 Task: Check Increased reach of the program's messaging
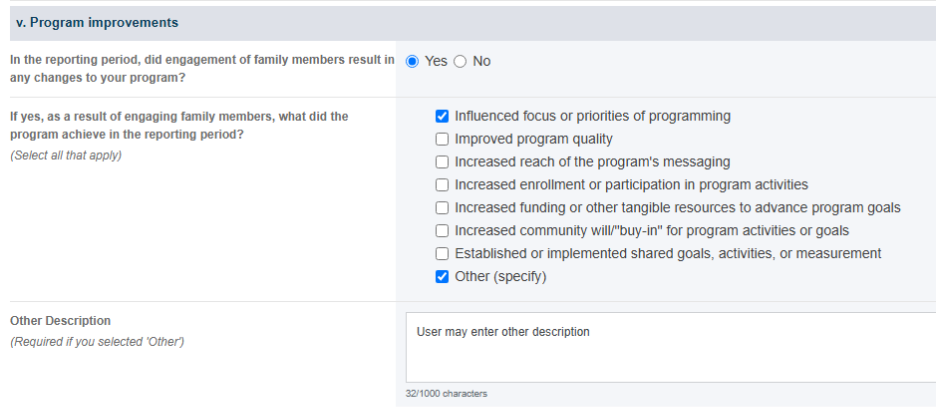click(x=442, y=162)
